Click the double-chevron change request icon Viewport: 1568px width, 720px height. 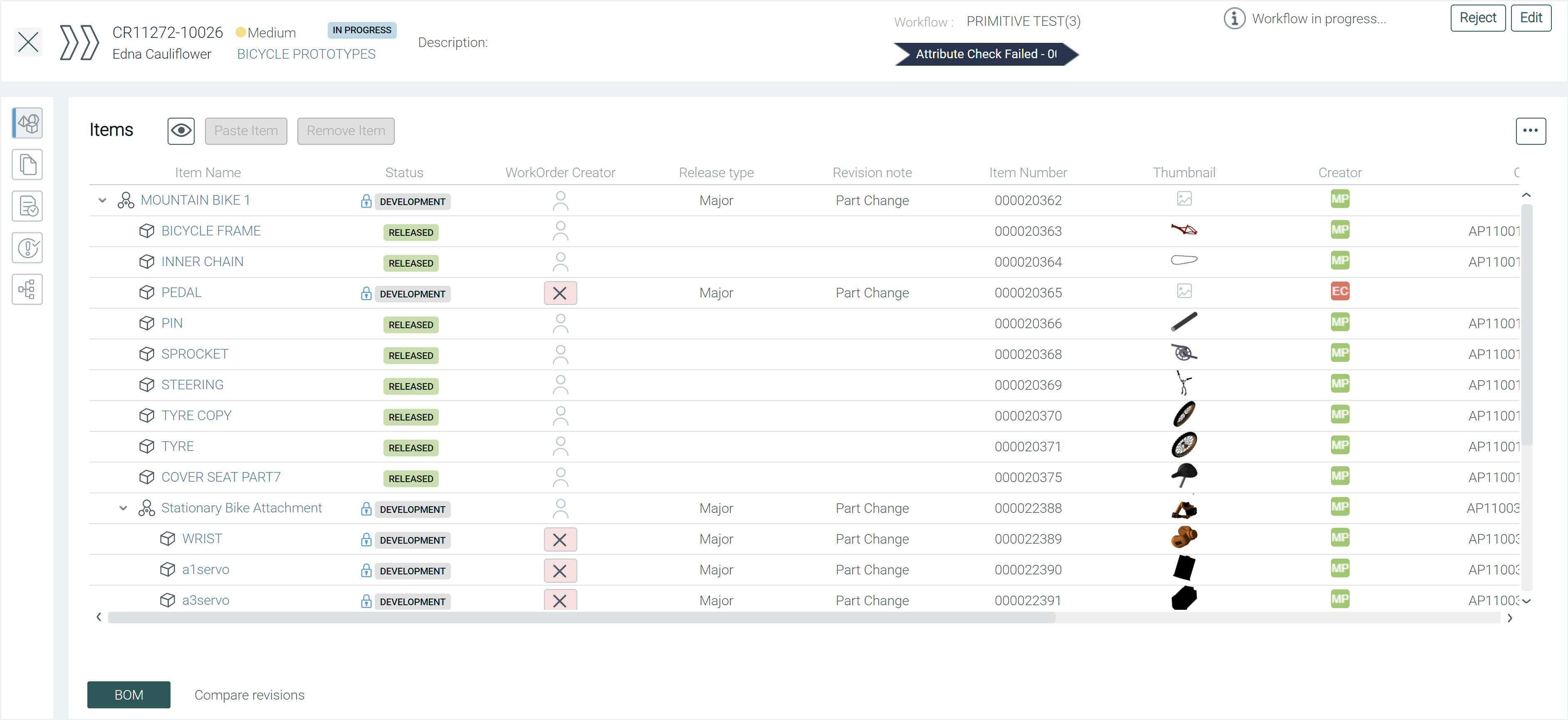tap(79, 42)
